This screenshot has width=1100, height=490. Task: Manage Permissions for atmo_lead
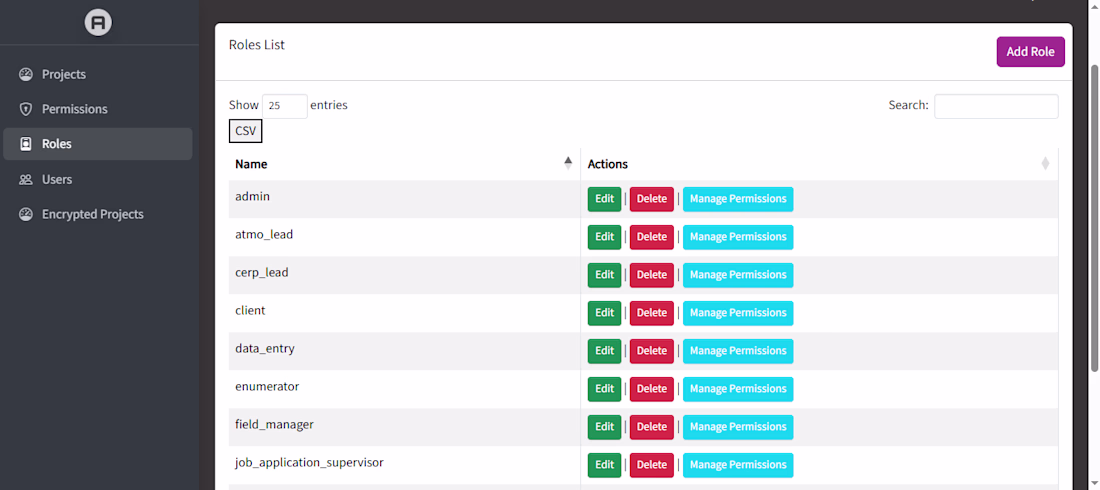click(x=738, y=237)
